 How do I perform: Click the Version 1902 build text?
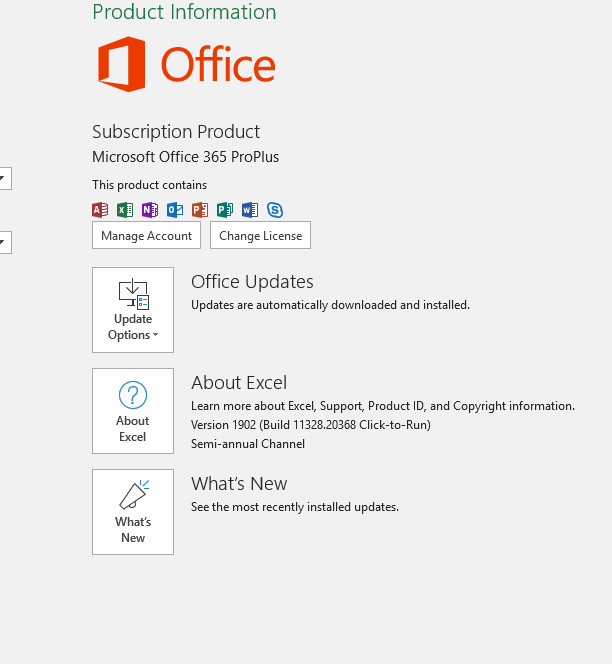(x=311, y=425)
